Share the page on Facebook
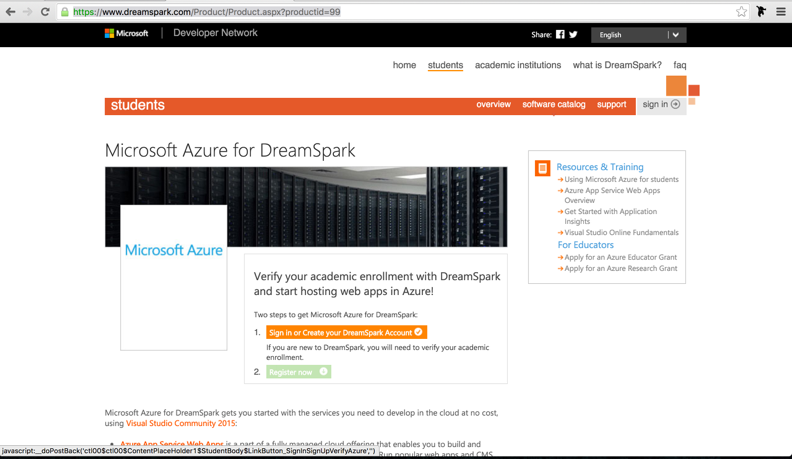 pyautogui.click(x=560, y=34)
